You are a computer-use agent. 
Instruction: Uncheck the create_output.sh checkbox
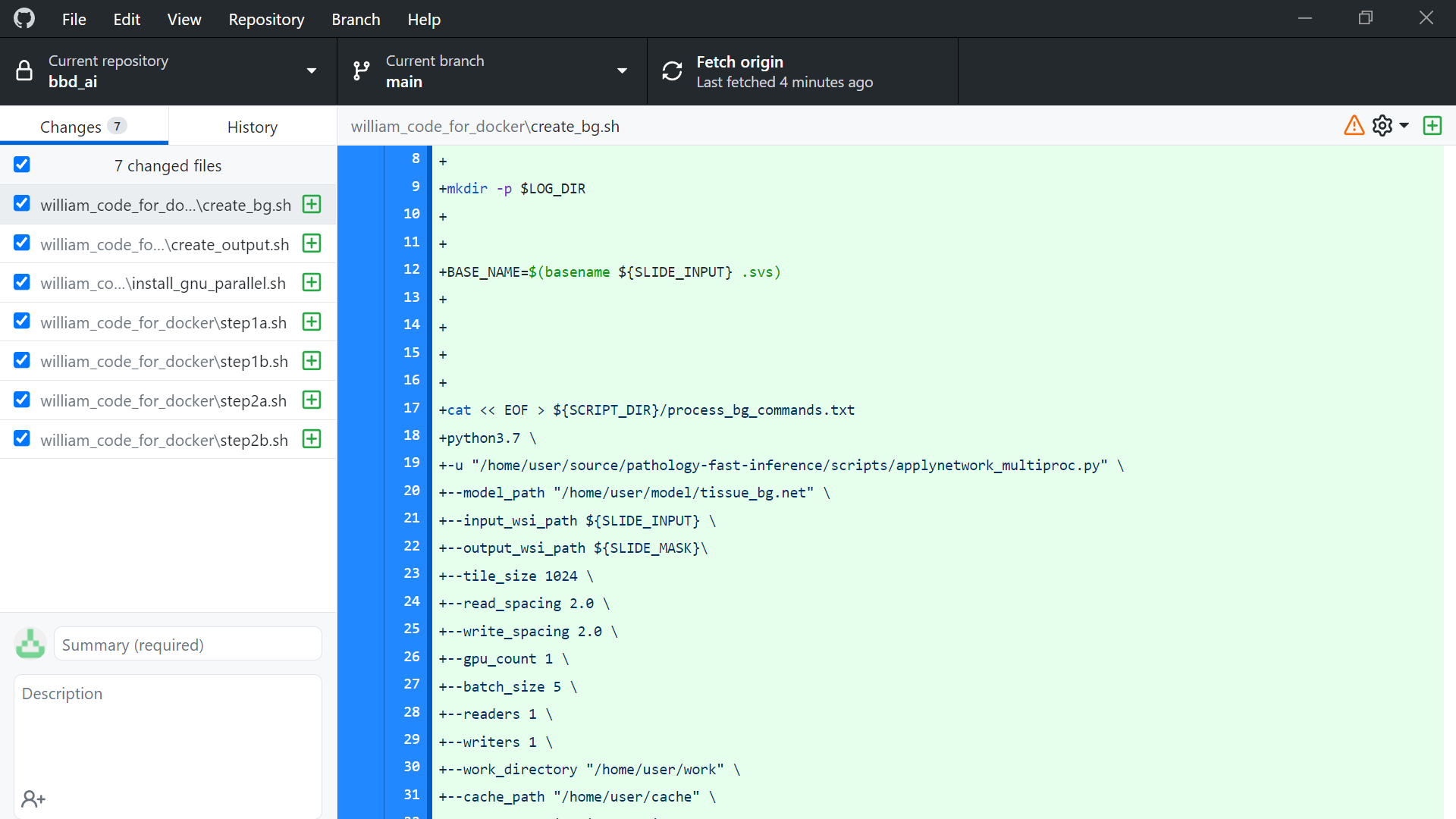click(x=21, y=243)
